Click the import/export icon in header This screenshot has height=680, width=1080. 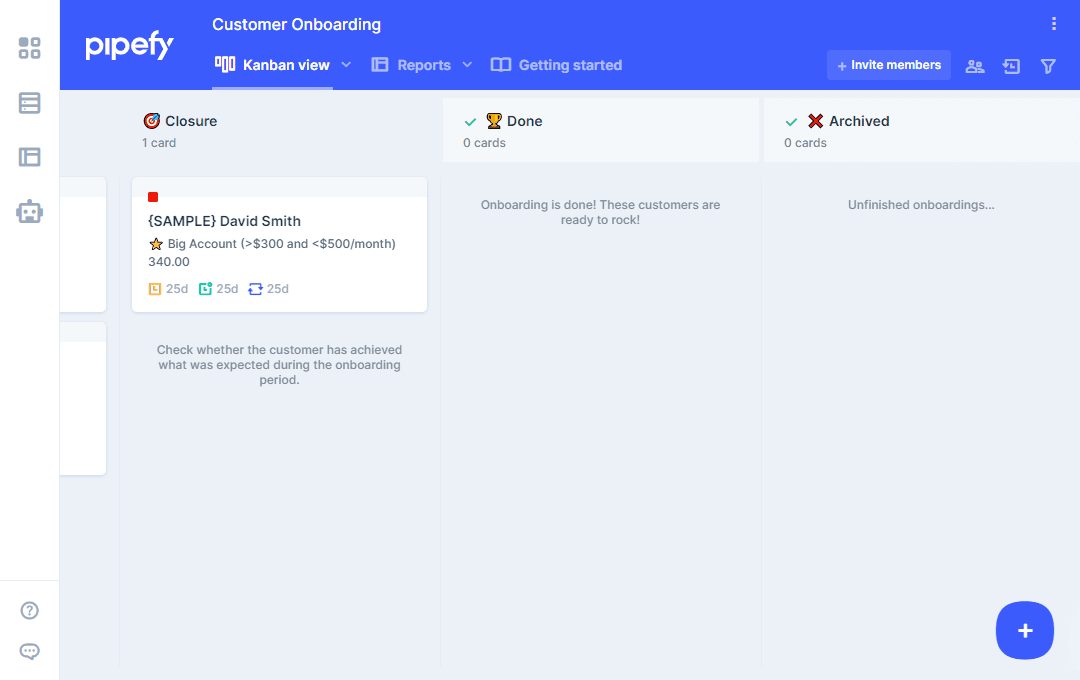coord(1011,66)
